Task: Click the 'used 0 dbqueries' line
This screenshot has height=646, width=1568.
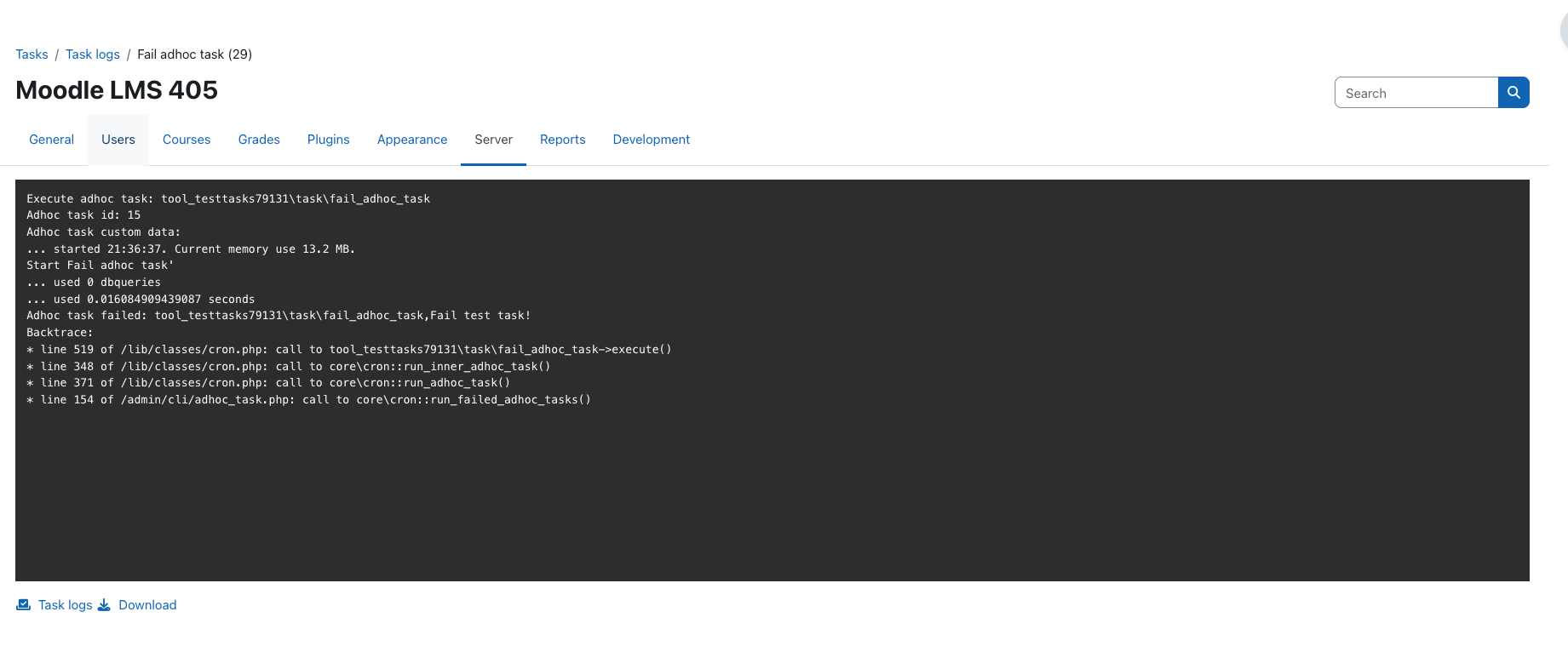Action: [94, 282]
